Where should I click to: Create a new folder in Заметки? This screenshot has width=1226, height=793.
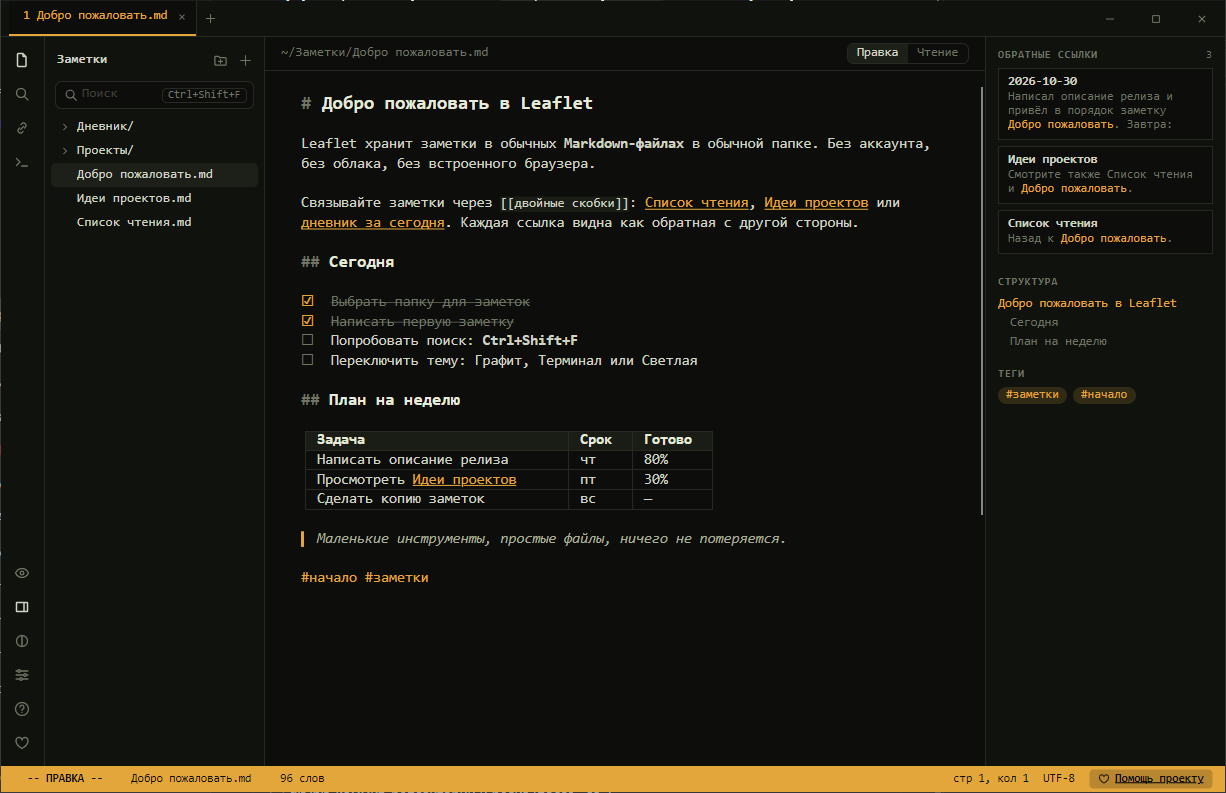(x=221, y=60)
